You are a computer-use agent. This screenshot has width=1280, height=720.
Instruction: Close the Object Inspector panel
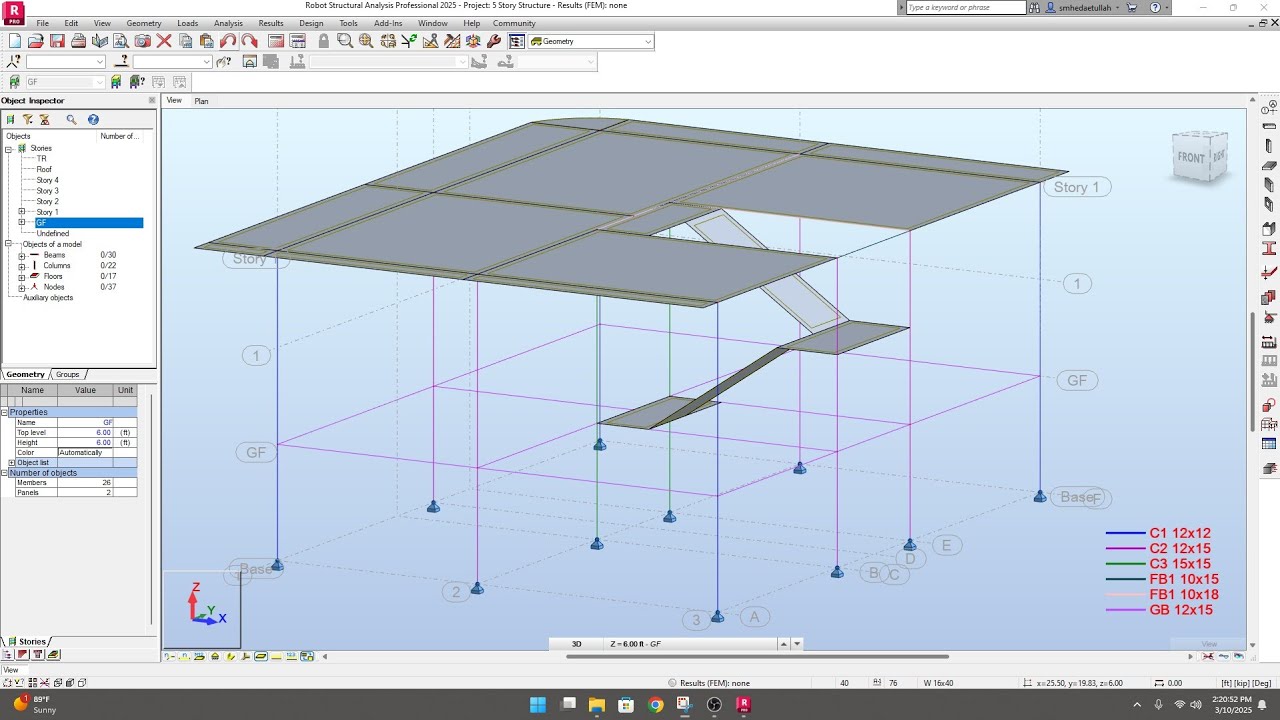(x=152, y=100)
